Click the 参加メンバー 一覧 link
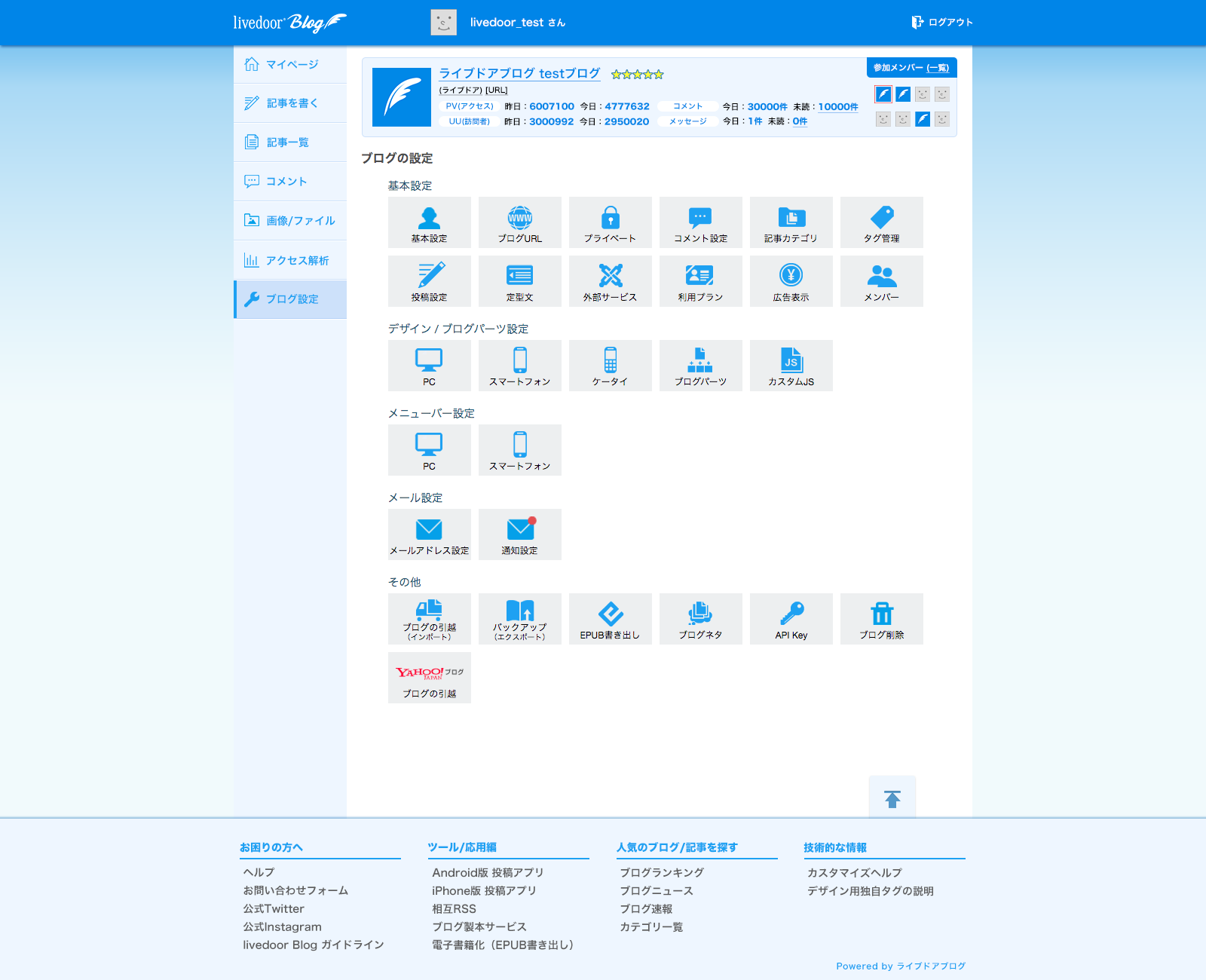The height and width of the screenshot is (980, 1206). pyautogui.click(x=938, y=68)
